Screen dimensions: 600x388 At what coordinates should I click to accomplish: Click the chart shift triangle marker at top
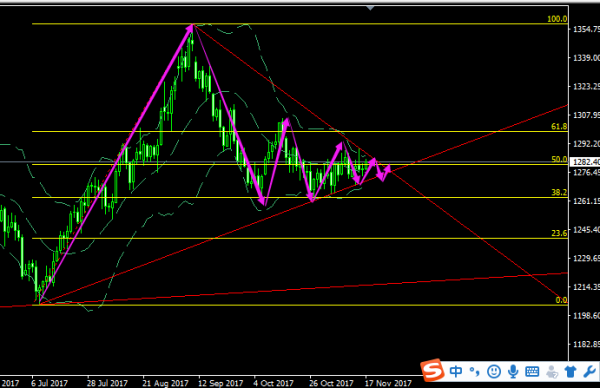[370, 8]
